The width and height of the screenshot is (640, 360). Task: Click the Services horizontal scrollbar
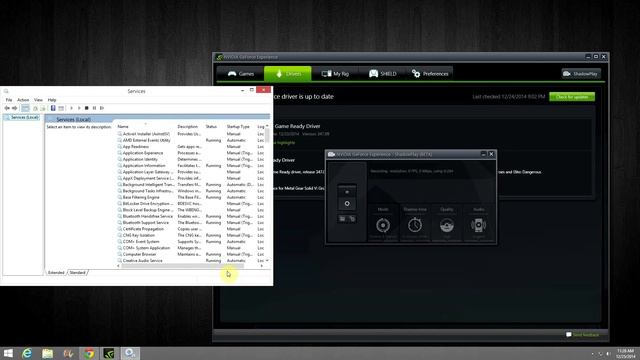click(182, 266)
